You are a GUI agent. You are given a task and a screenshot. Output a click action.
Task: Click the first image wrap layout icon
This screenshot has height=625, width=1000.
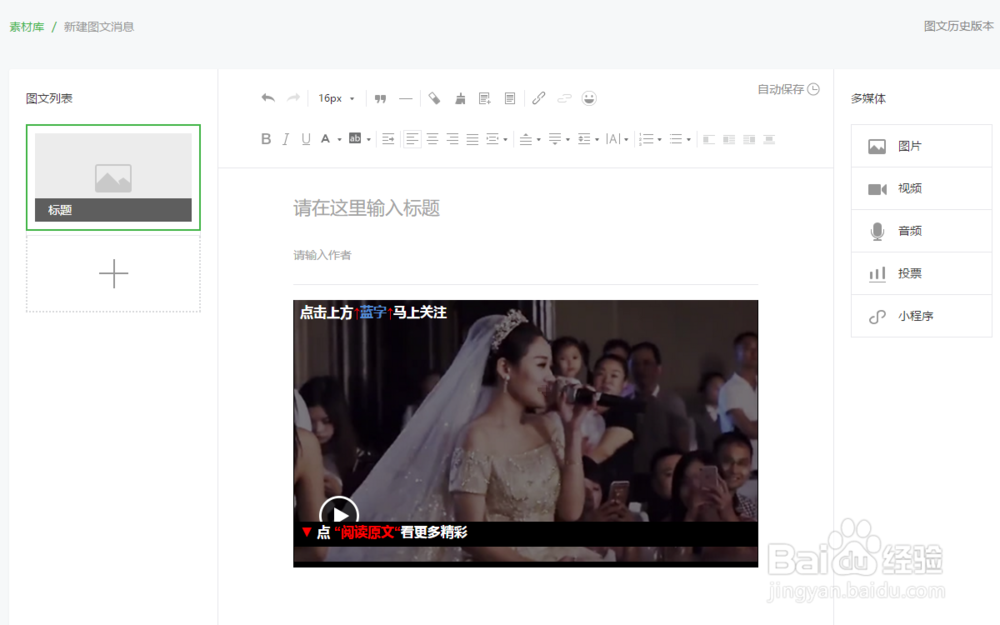coord(709,139)
